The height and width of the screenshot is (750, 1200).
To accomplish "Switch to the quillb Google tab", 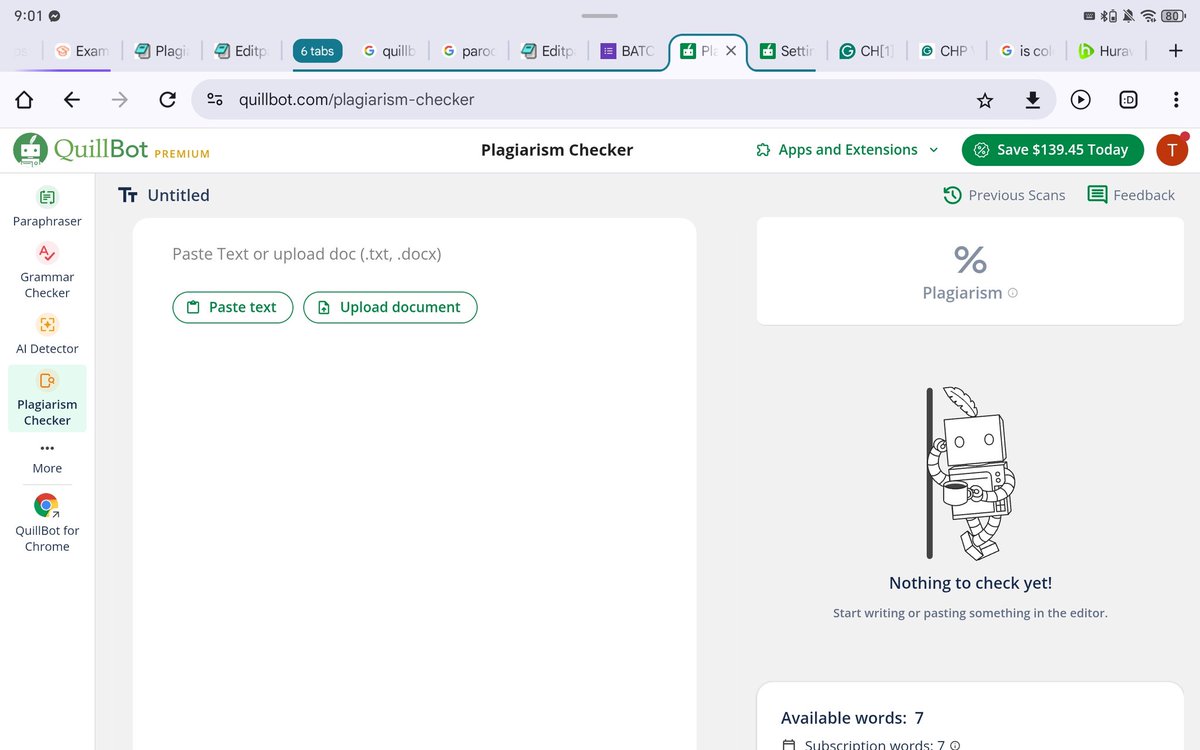I will pos(389,51).
